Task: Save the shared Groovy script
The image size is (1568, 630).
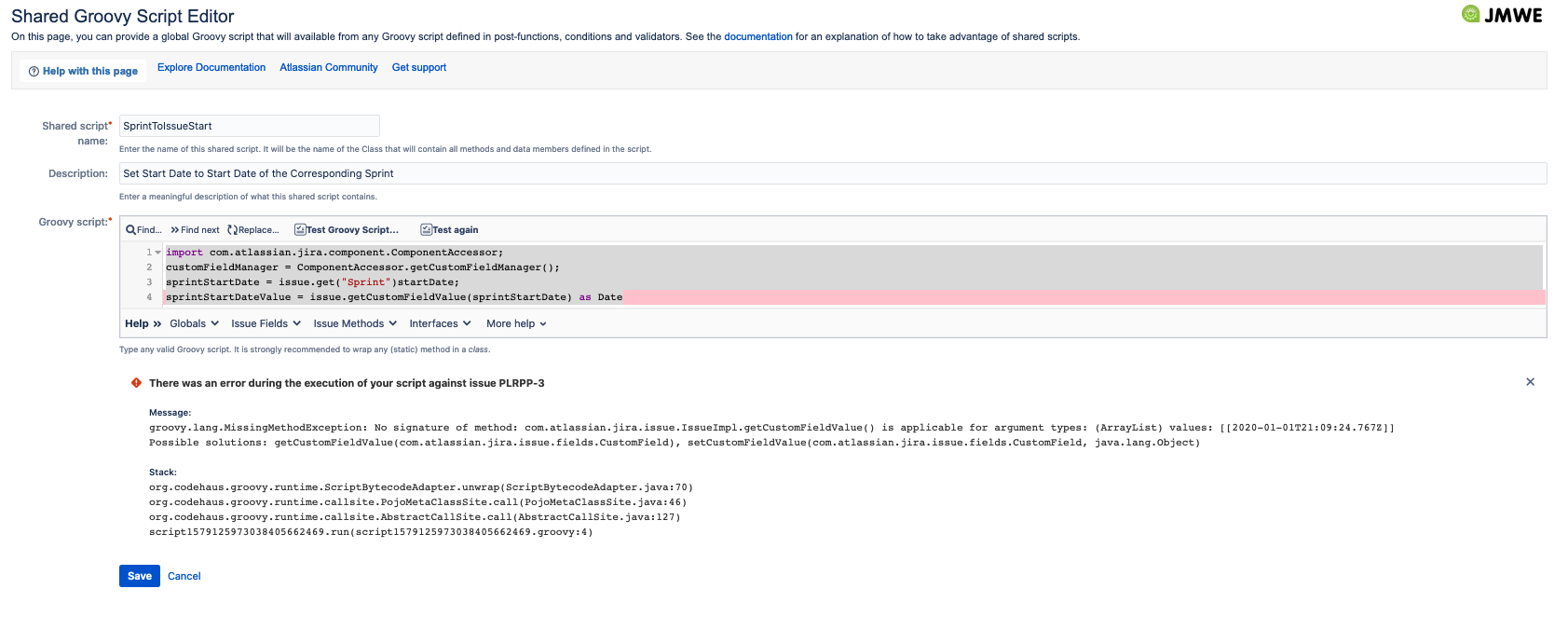Action: point(140,576)
